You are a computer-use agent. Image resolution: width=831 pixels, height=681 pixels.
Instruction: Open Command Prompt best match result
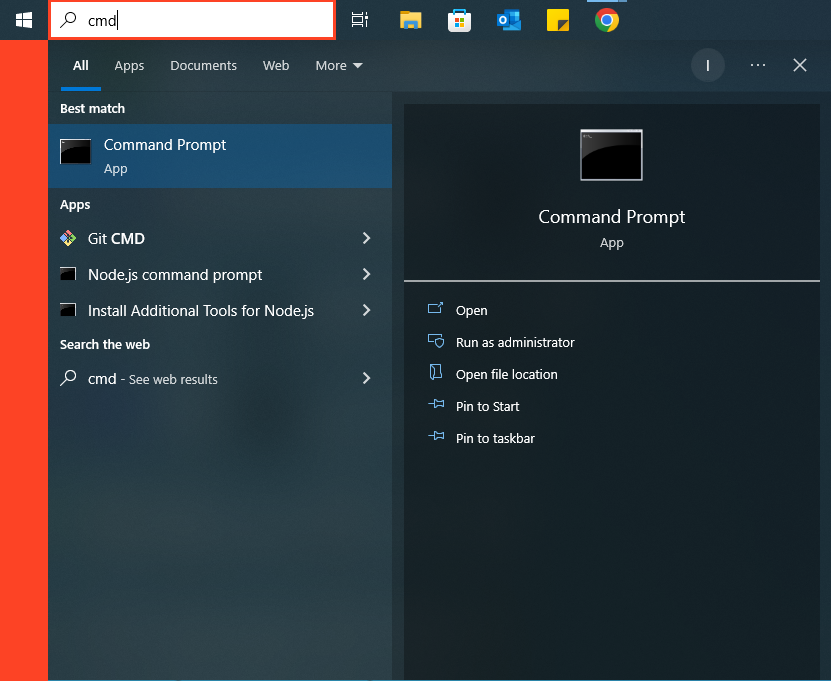point(220,156)
